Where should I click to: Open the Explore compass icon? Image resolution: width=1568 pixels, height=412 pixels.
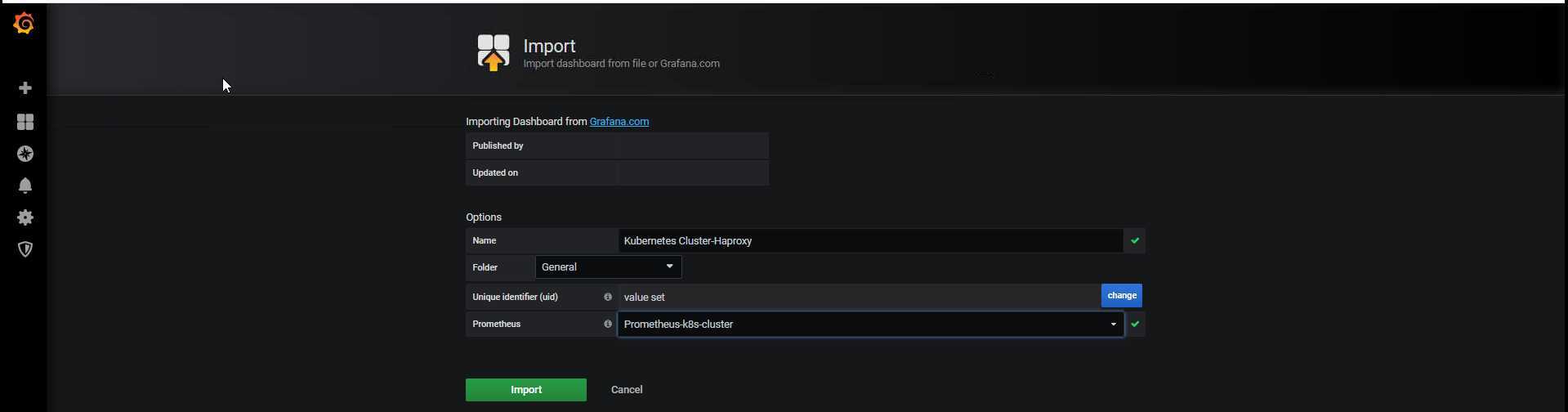coord(25,154)
